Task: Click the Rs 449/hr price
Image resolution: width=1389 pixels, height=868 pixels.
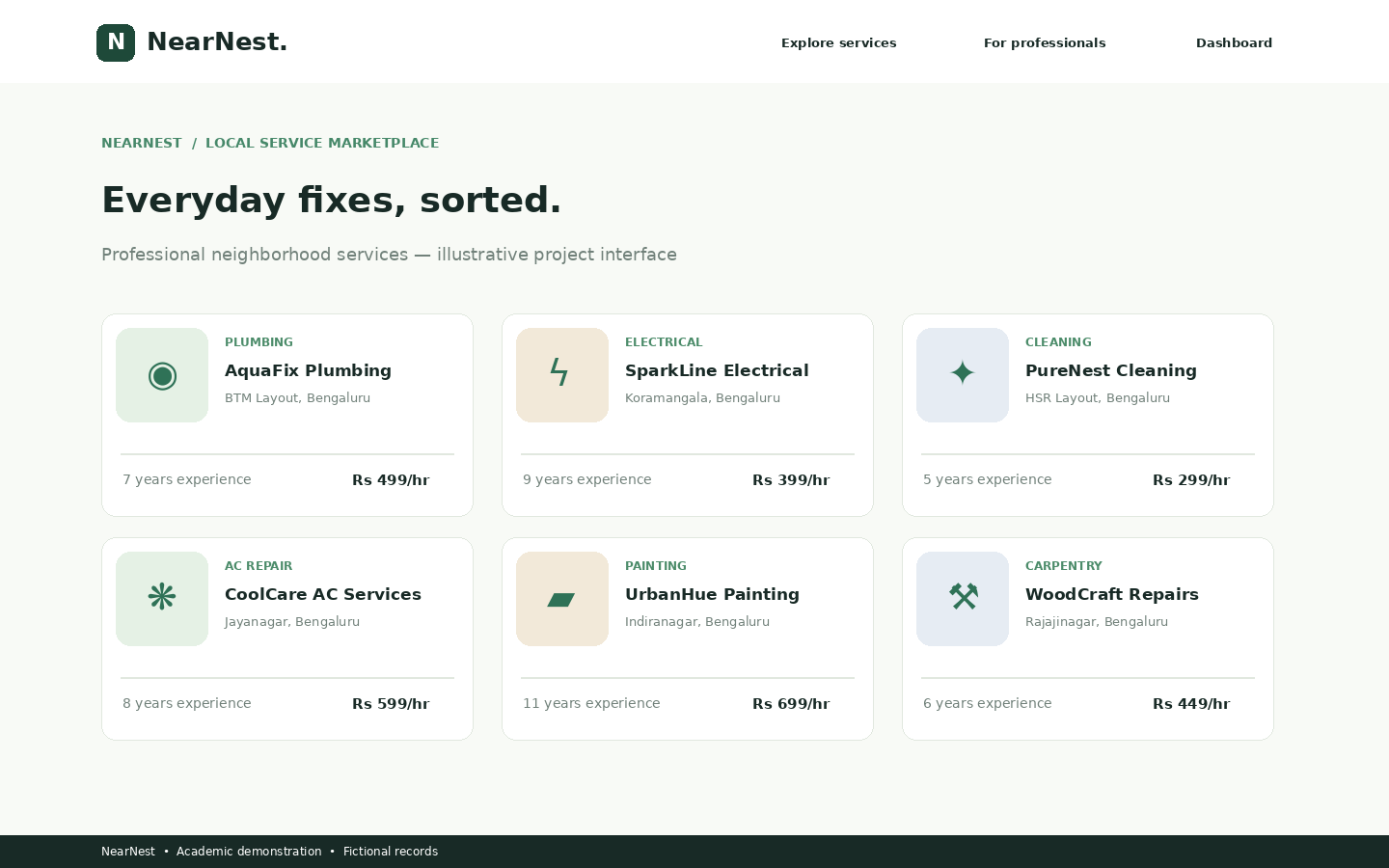Action: pyautogui.click(x=1191, y=704)
